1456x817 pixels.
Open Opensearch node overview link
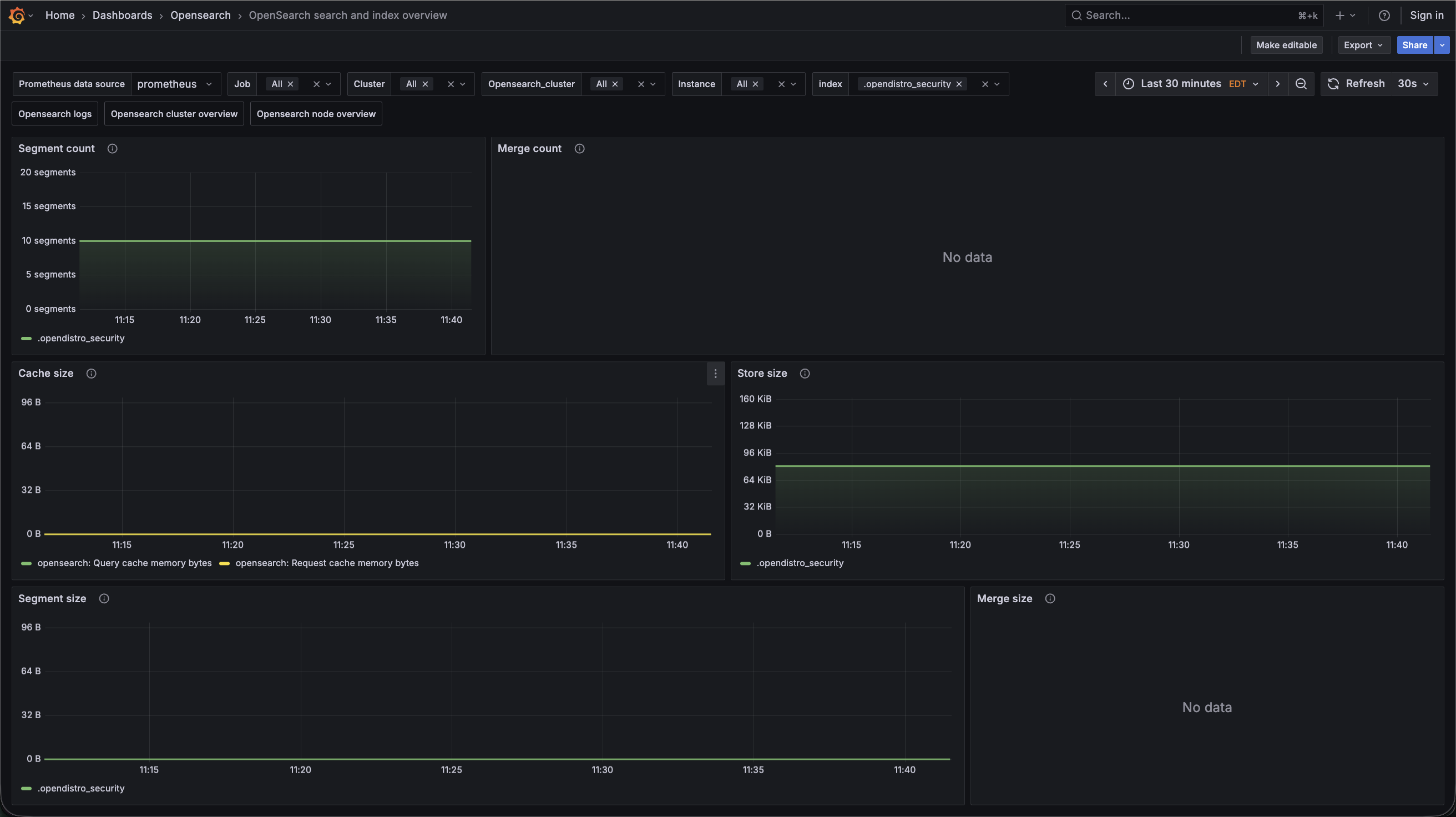[316, 114]
